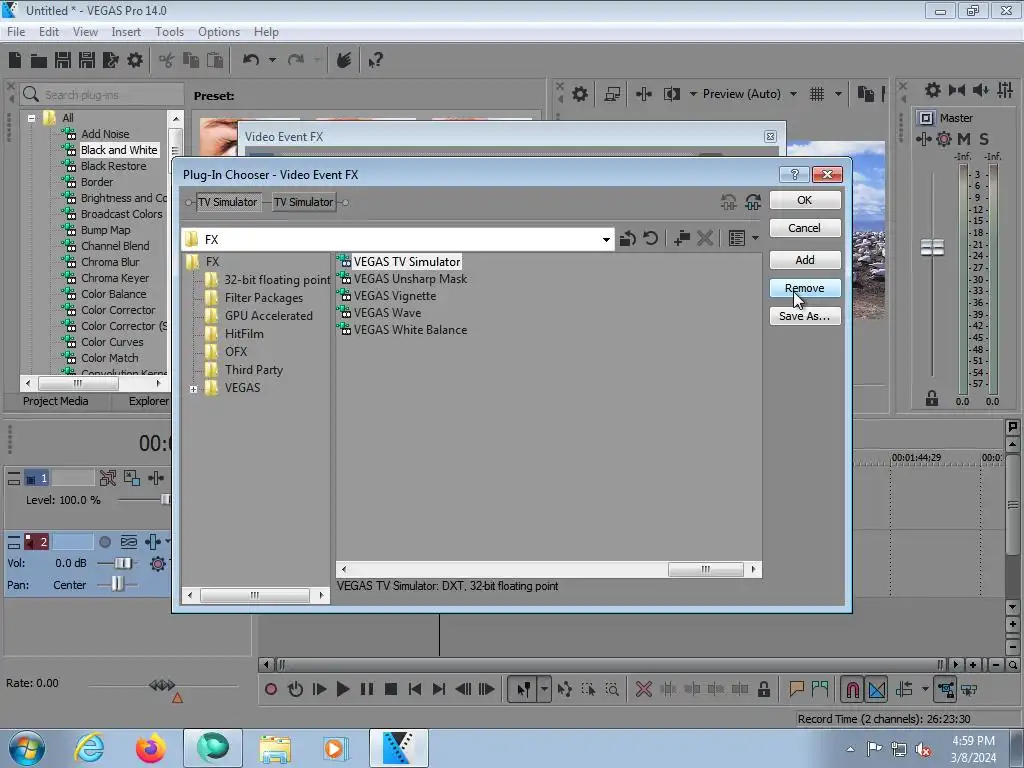Toggle first TV Simulator plug-in in chain
The height and width of the screenshot is (768, 1024).
(227, 202)
